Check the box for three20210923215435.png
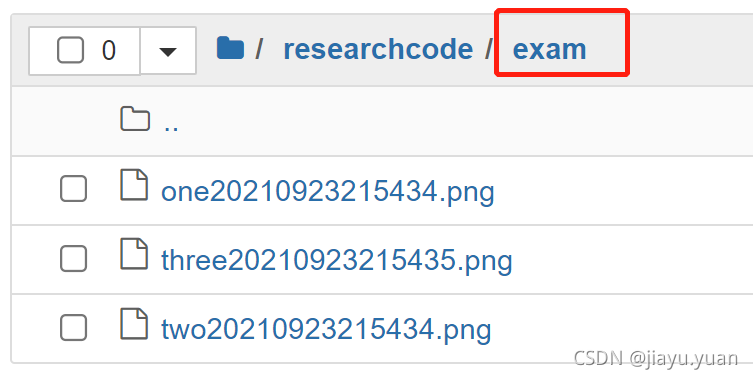Screen dimensions: 753x379 click(73, 258)
